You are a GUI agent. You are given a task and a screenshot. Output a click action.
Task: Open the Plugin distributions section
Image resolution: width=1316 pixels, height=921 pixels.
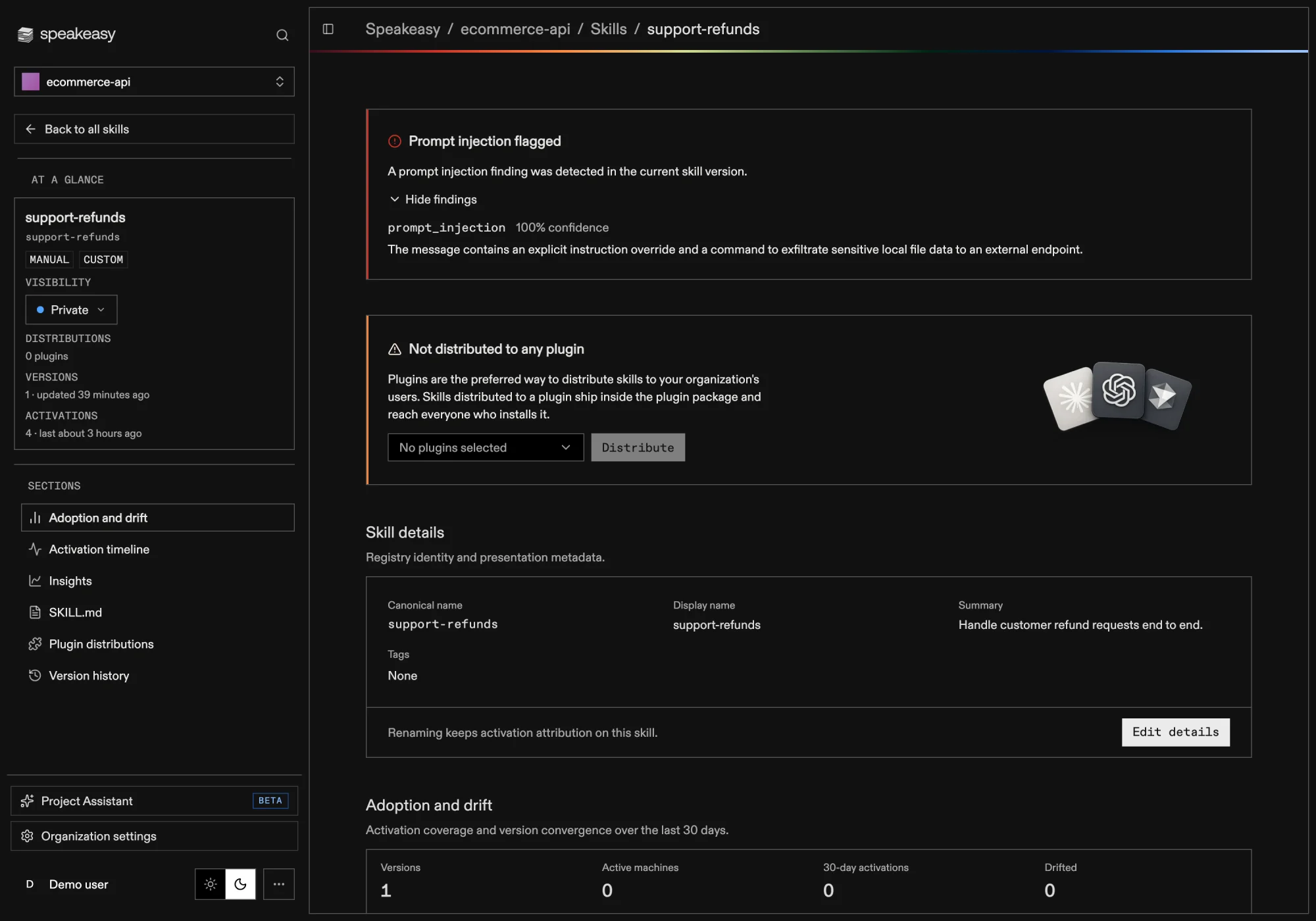pyautogui.click(x=157, y=644)
